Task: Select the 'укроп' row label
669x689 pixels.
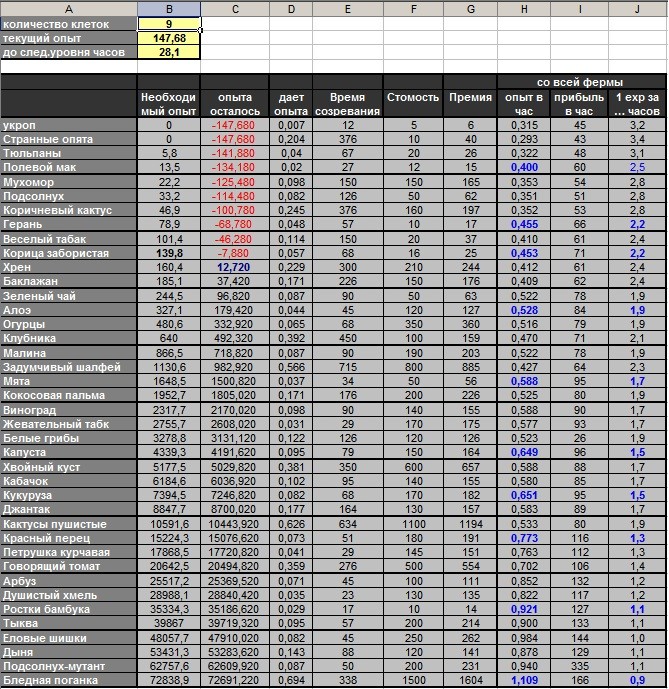Action: coord(69,125)
